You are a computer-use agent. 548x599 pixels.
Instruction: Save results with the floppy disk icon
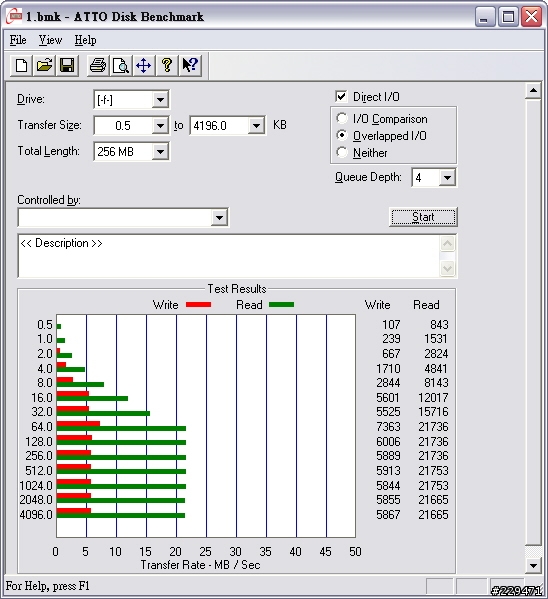[67, 65]
